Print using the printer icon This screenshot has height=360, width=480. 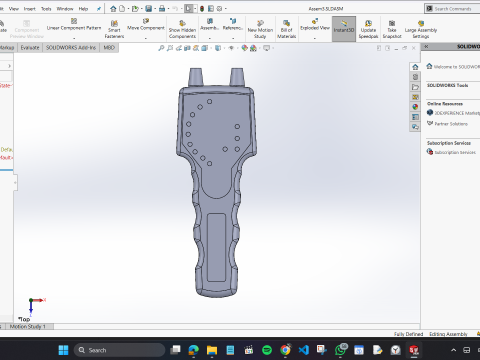tap(162, 9)
